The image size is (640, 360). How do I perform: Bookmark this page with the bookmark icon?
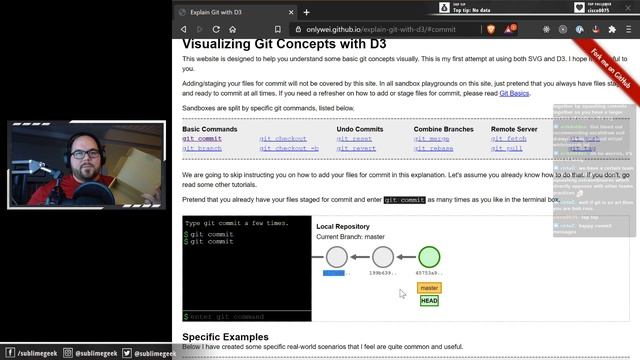[278, 29]
